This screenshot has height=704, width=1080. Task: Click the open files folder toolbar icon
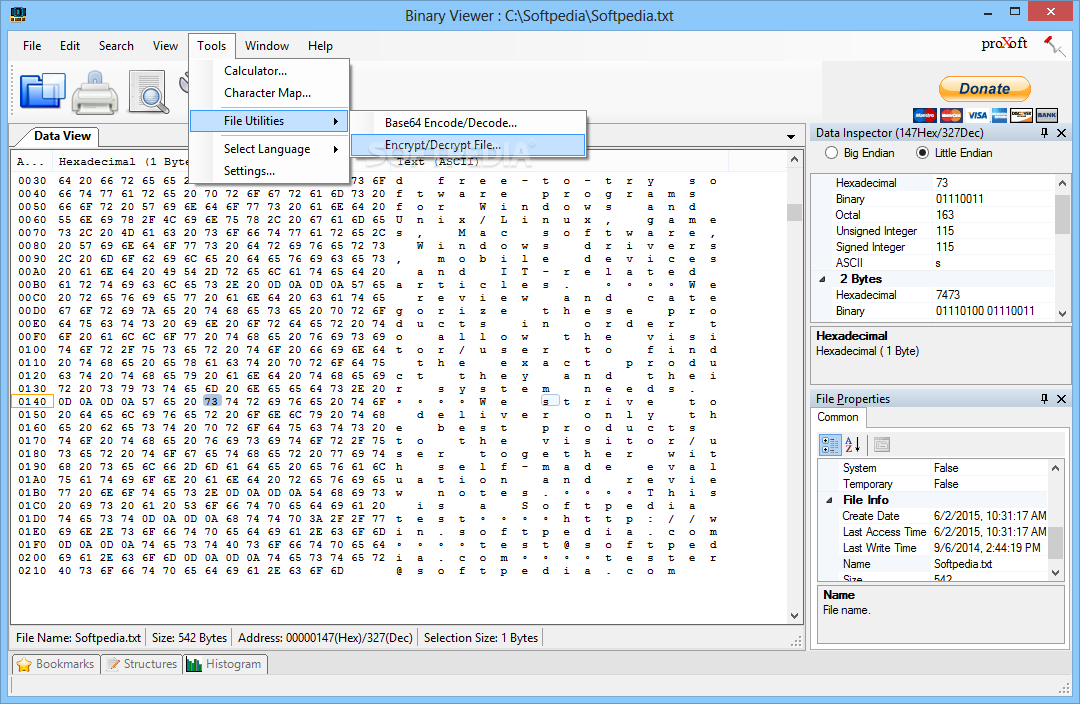tap(42, 91)
